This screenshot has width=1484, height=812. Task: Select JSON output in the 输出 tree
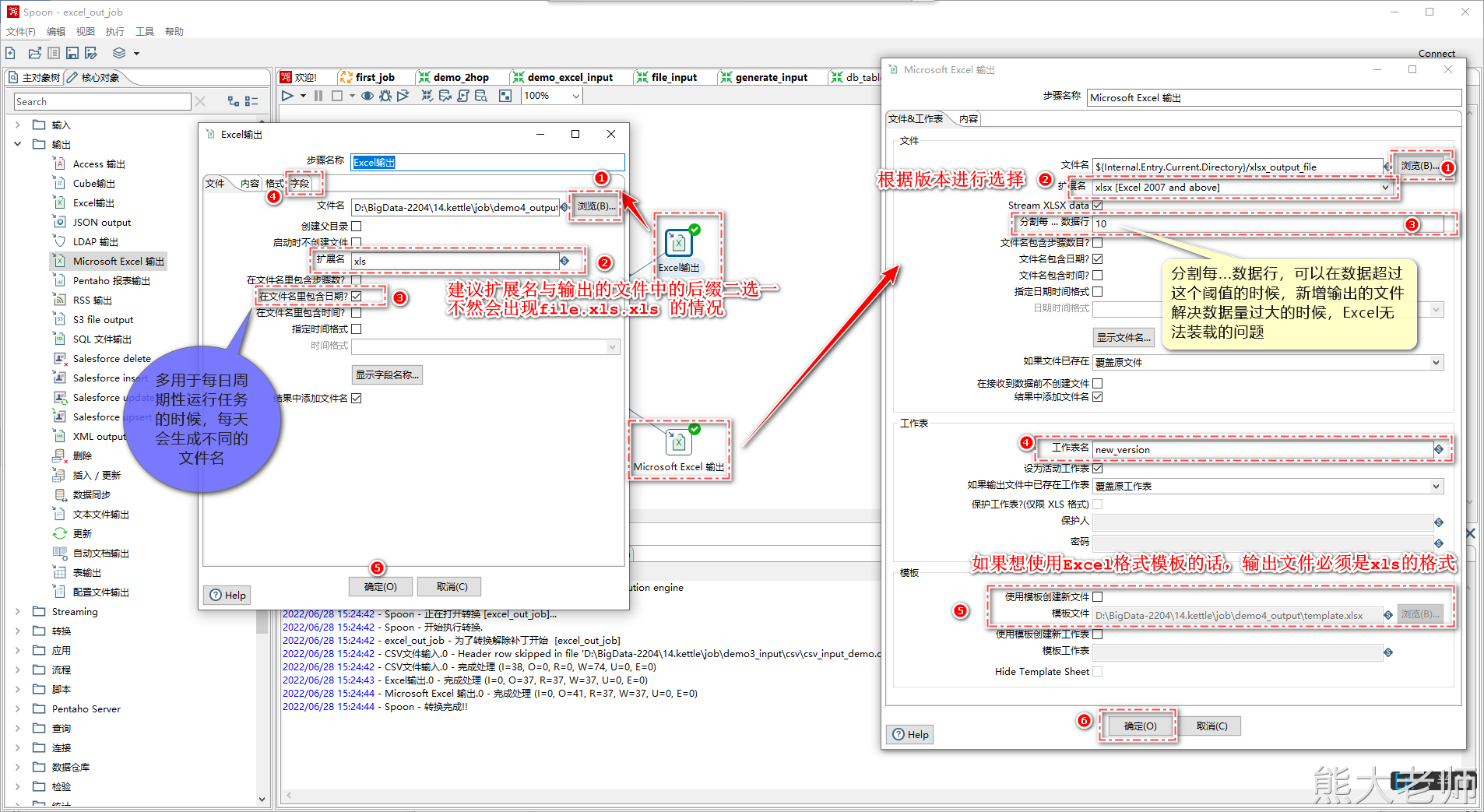point(101,222)
